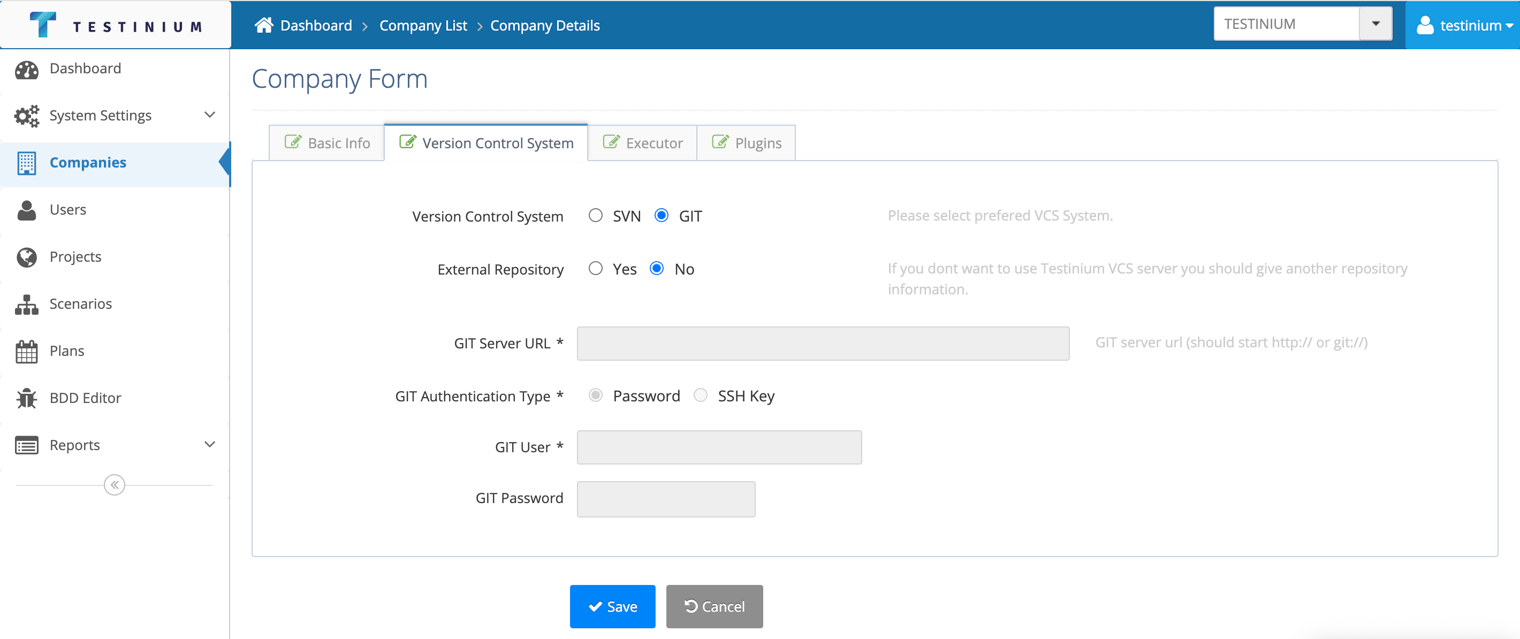
Task: Select the GIT radio button
Action: coord(662,215)
